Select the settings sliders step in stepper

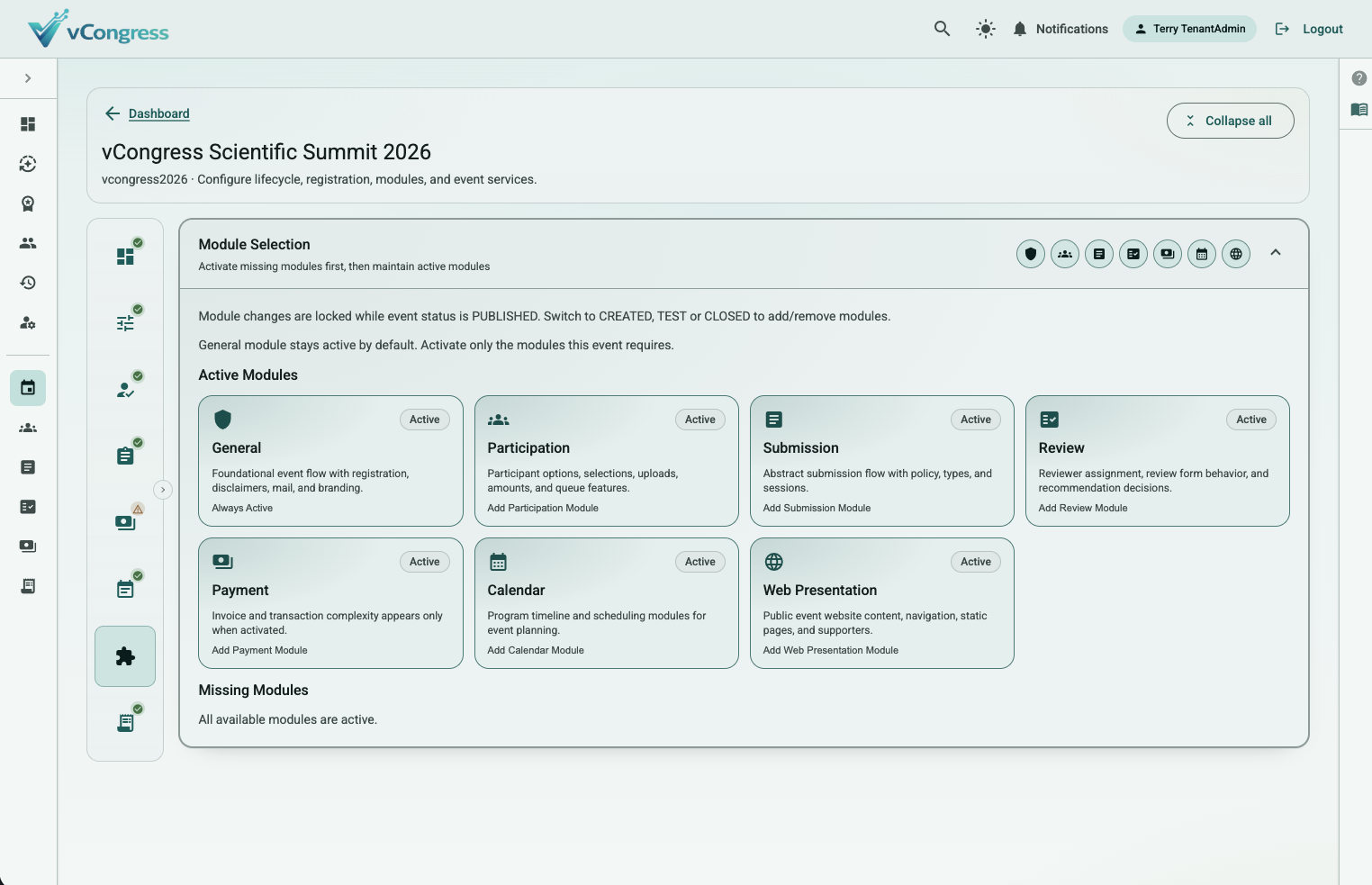click(125, 323)
